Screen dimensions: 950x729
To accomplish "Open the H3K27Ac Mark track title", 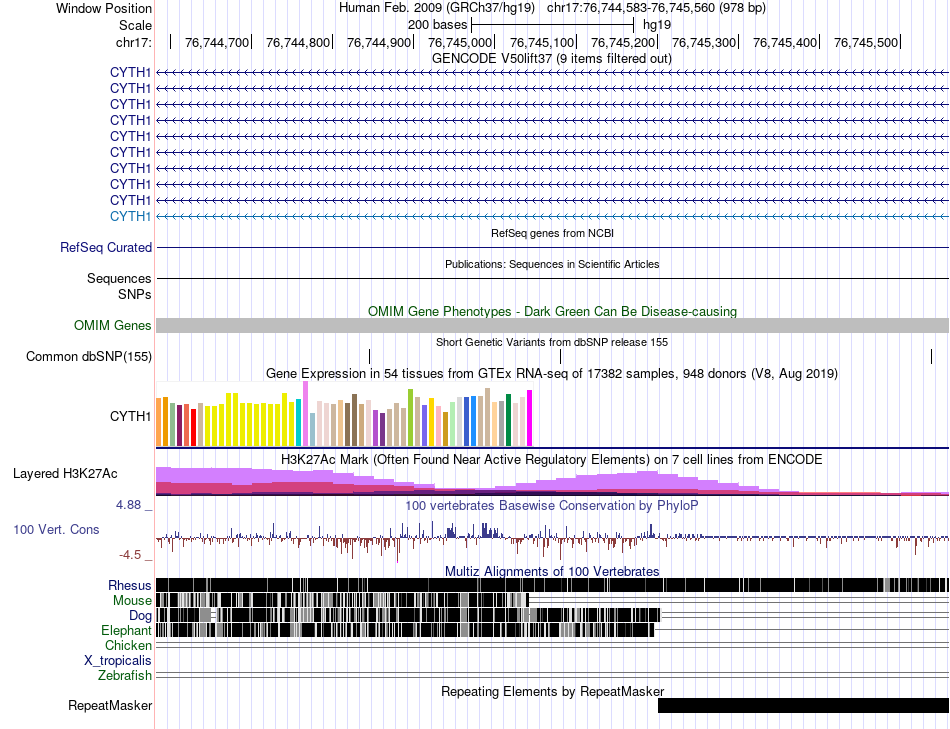I will tap(552, 459).
